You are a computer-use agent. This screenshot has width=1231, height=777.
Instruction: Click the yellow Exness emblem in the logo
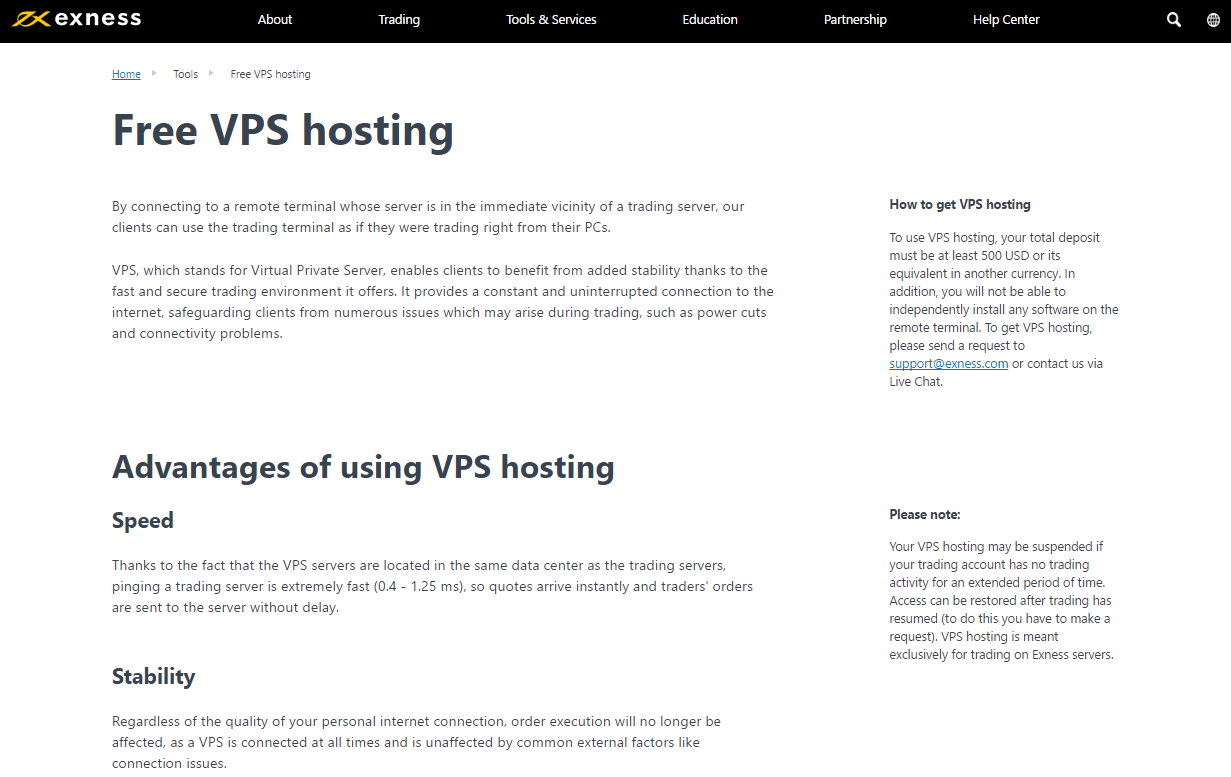tap(31, 18)
